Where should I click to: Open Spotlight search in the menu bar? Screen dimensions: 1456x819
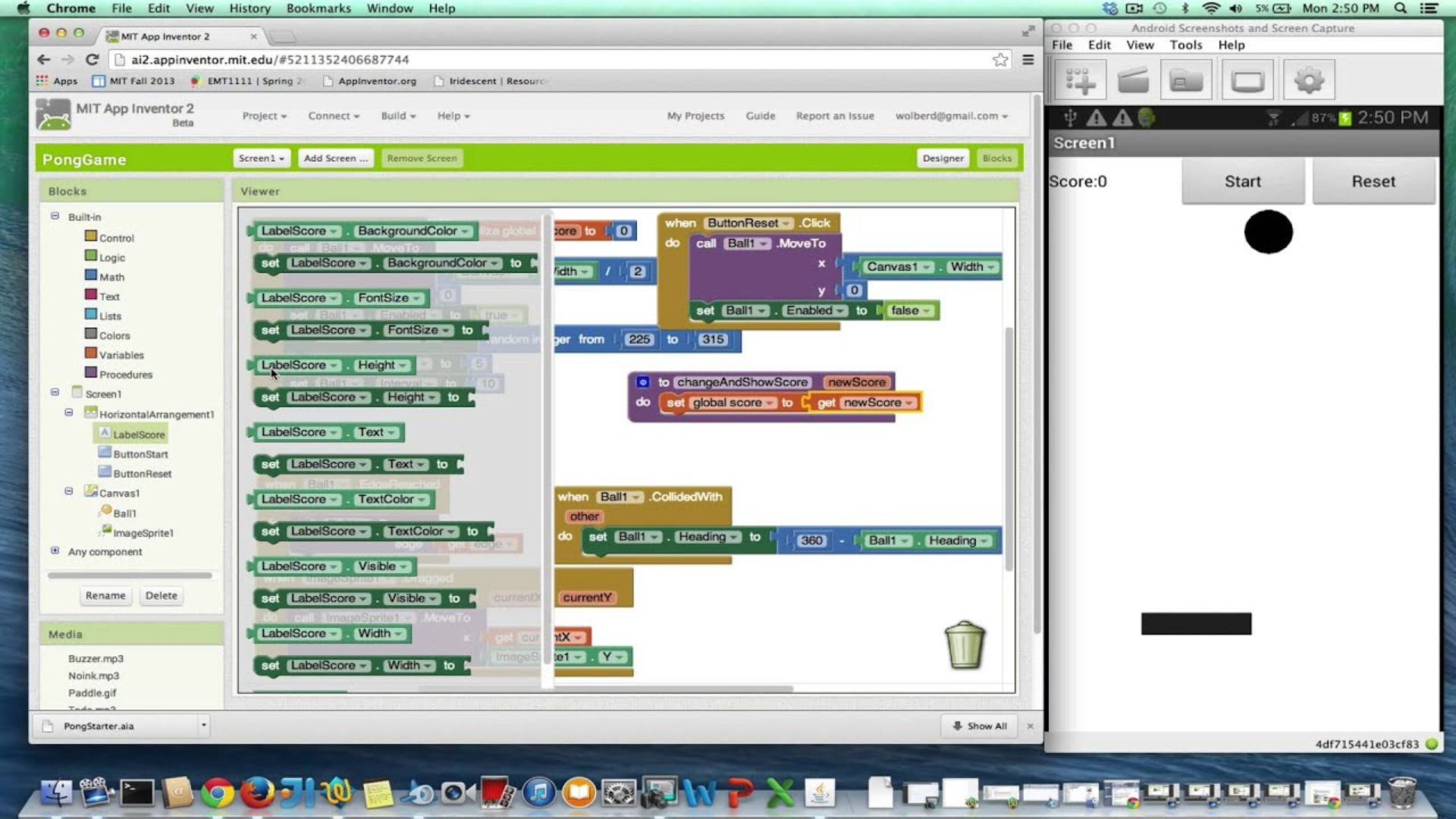(1401, 8)
